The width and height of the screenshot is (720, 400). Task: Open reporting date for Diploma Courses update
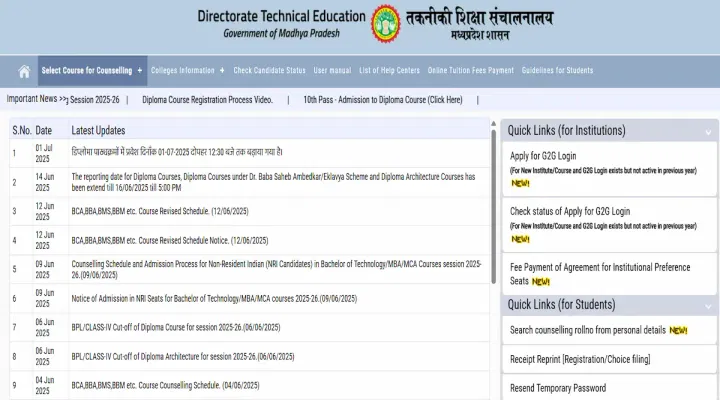tap(273, 182)
